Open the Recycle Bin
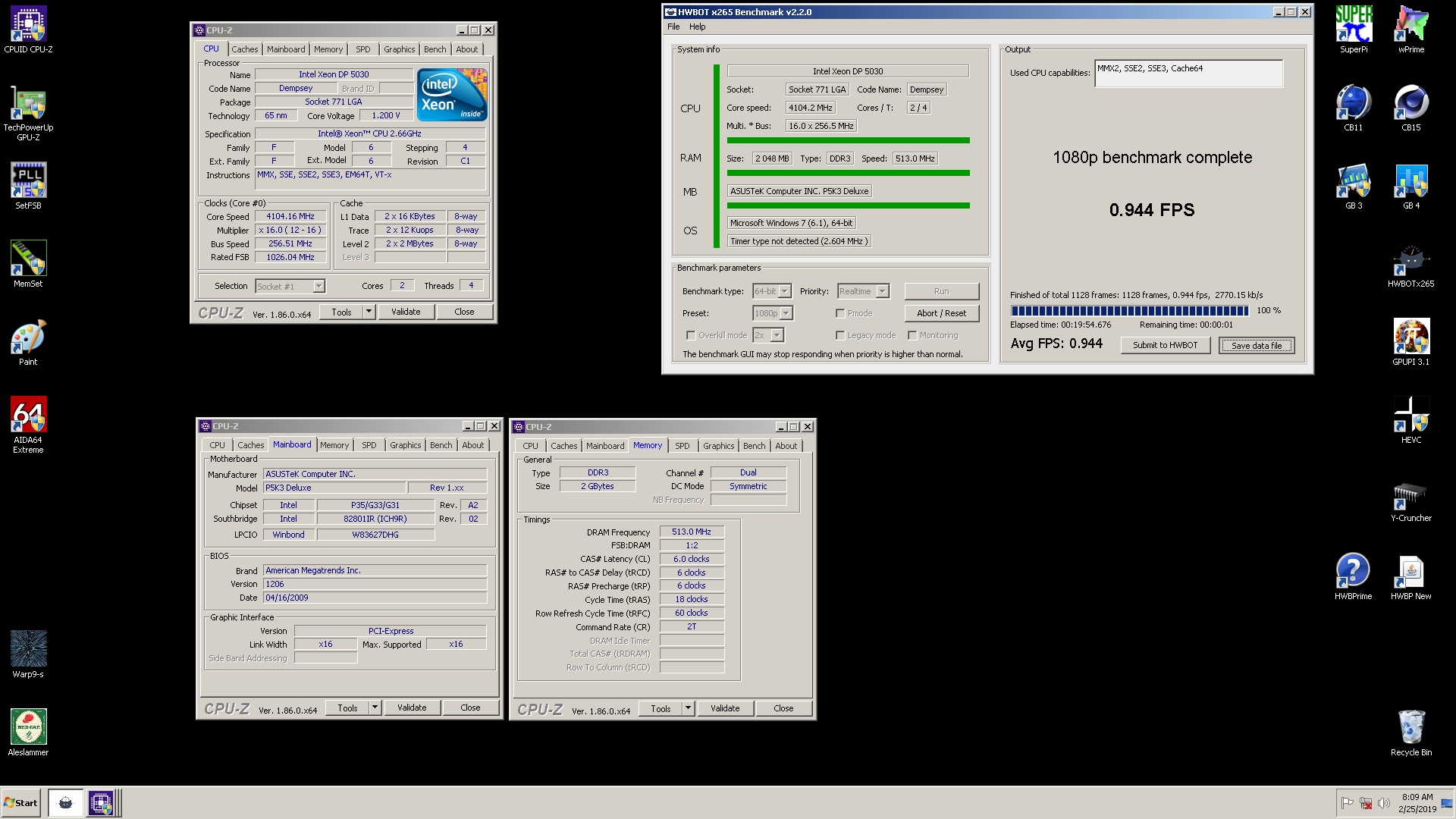Viewport: 1456px width, 819px height. pyautogui.click(x=1411, y=733)
